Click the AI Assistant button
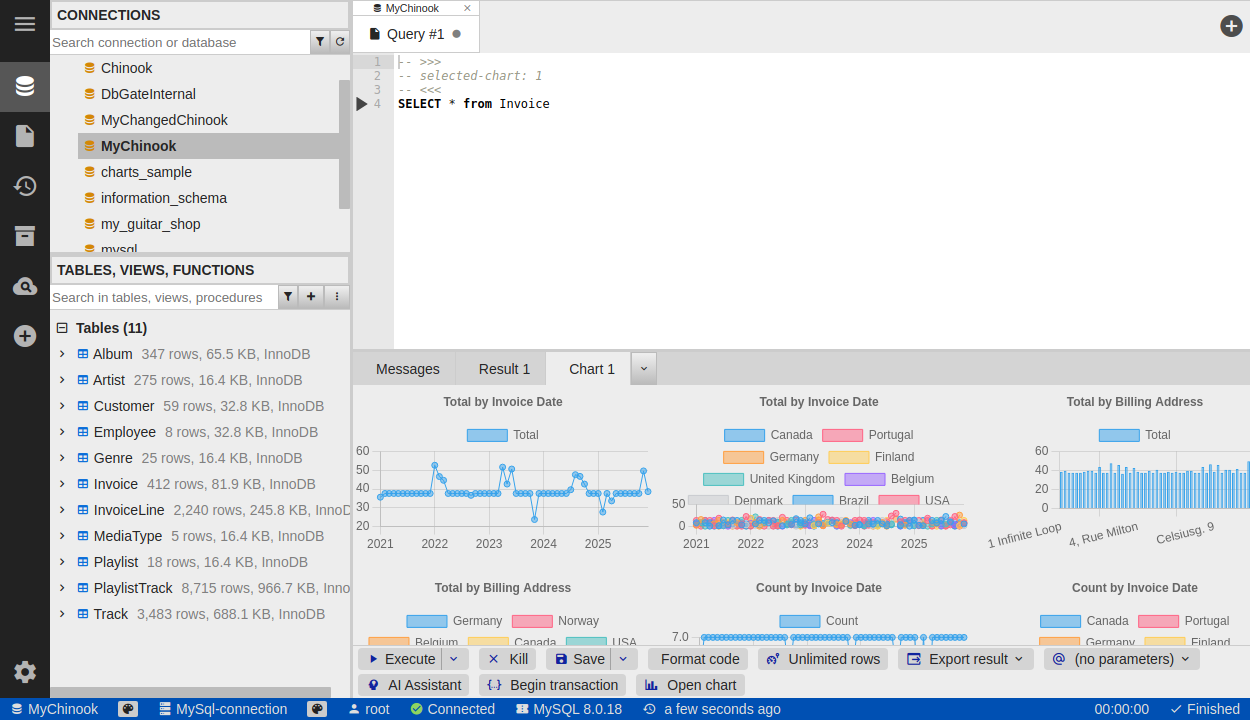1250x720 pixels. coord(414,685)
